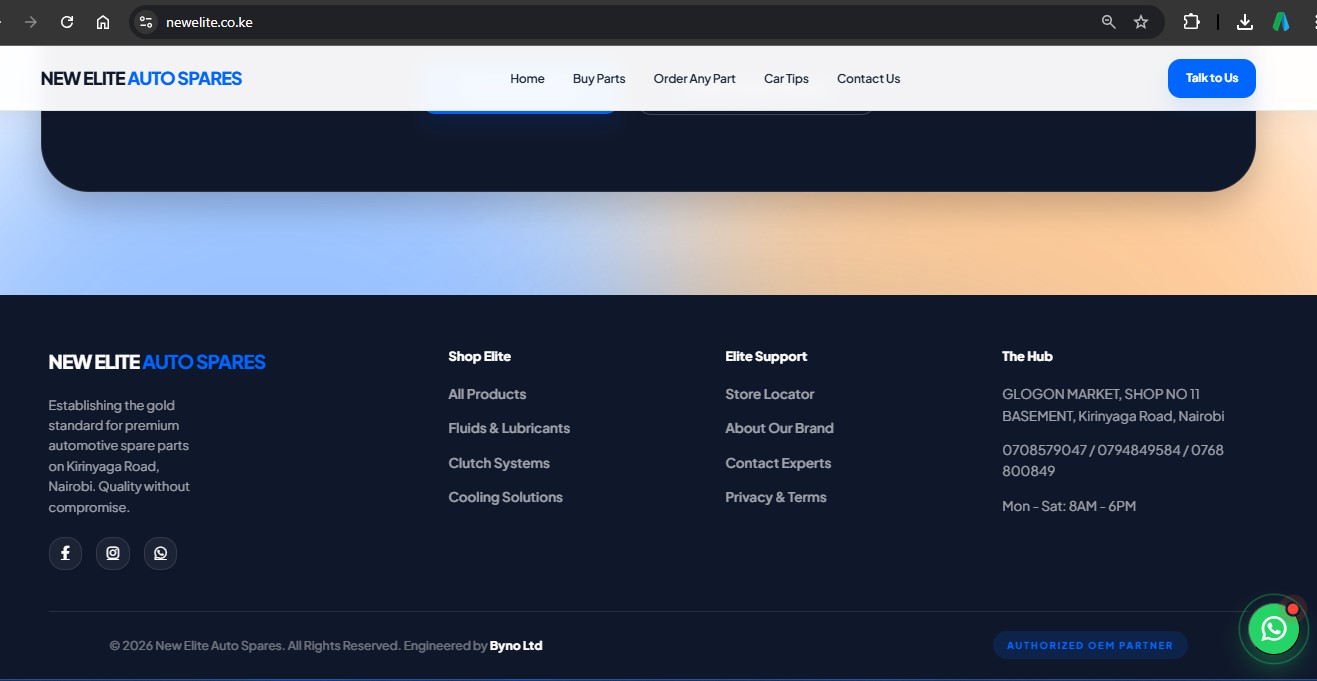1317x681 pixels.
Task: Click the Byno Ltd credit link
Action: 516,646
